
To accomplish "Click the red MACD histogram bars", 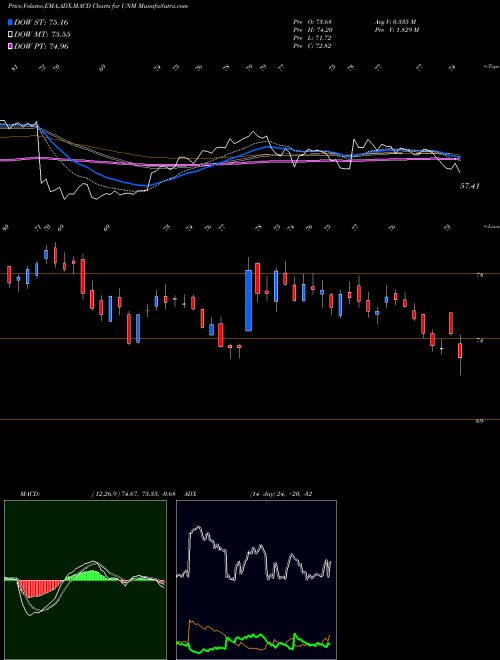I will tap(38, 588).
